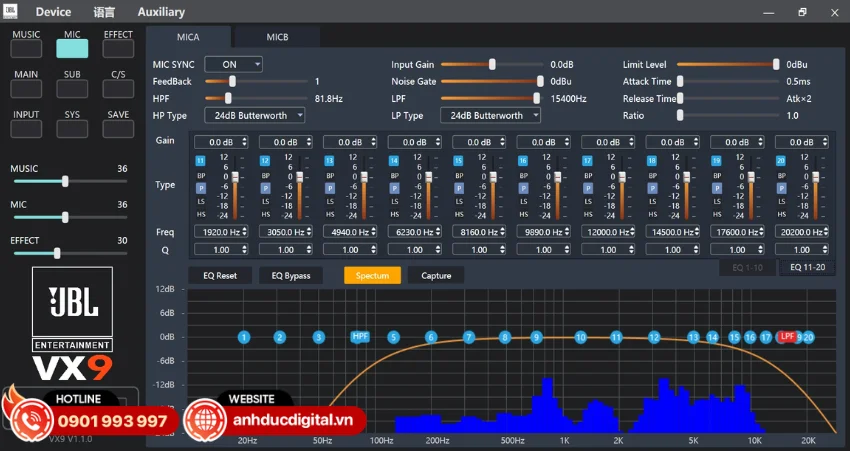Select EQ point 11 on the graph
Viewport: 850px width, 451px height.
click(616, 337)
